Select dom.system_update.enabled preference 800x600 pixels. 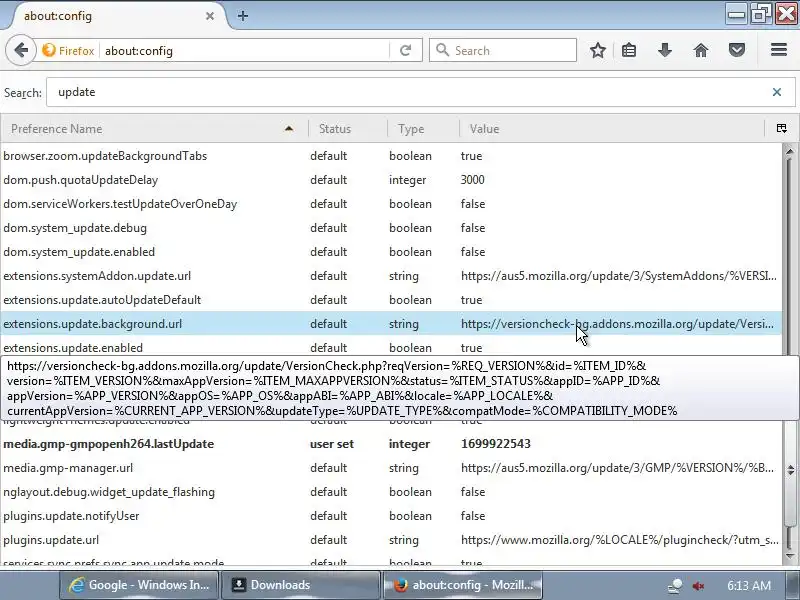pyautogui.click(x=391, y=252)
